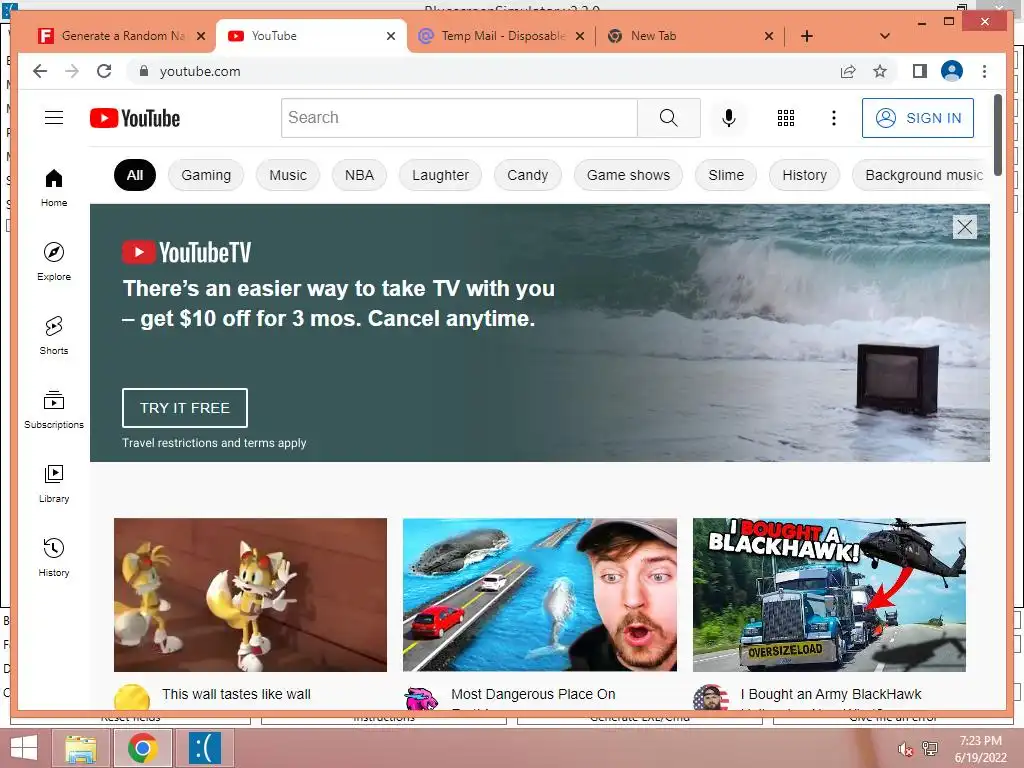The height and width of the screenshot is (768, 1024).
Task: Click the search magnifier button
Action: tap(669, 118)
